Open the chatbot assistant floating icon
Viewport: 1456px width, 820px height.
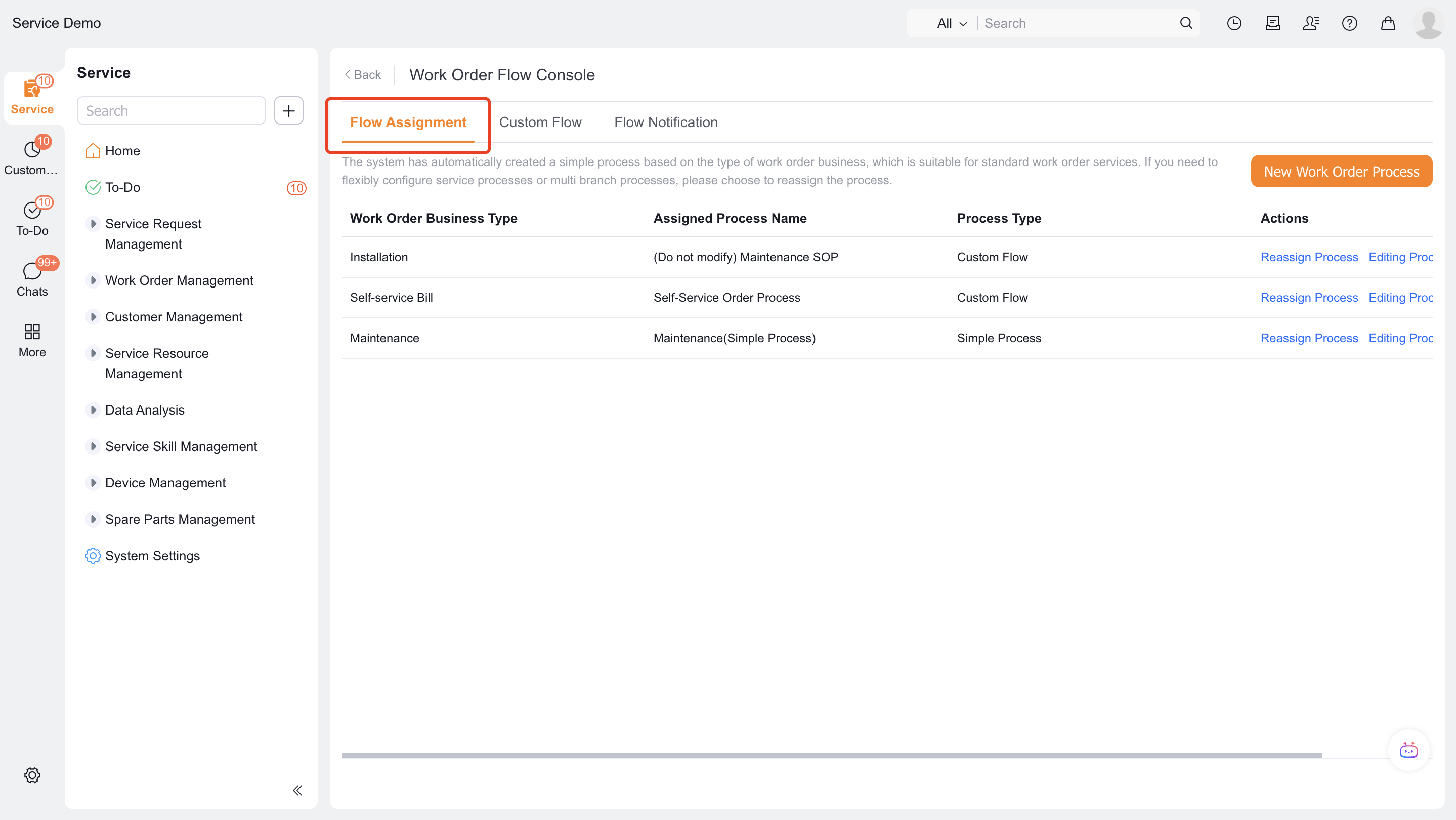coord(1408,750)
